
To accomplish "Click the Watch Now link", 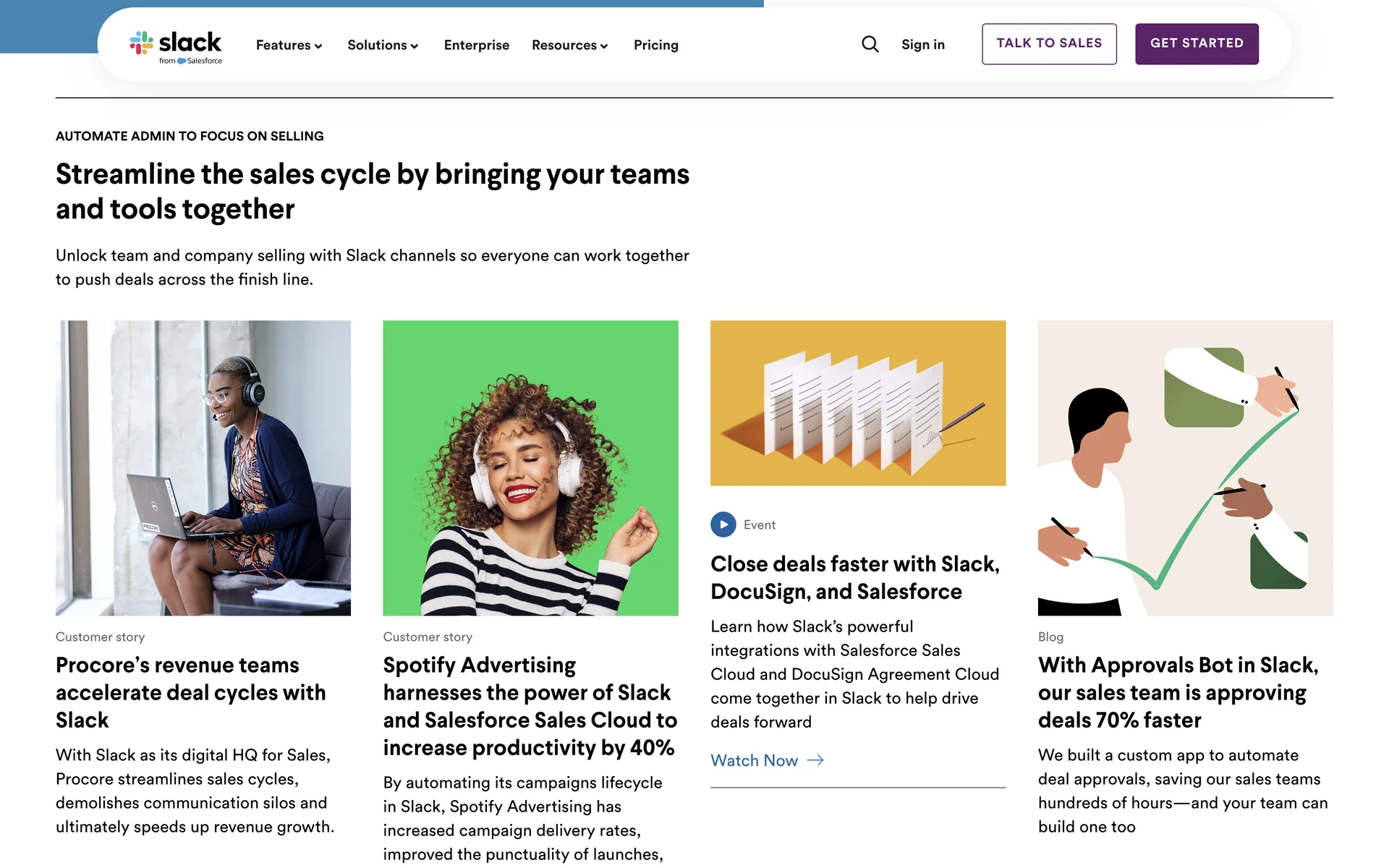I will click(754, 760).
